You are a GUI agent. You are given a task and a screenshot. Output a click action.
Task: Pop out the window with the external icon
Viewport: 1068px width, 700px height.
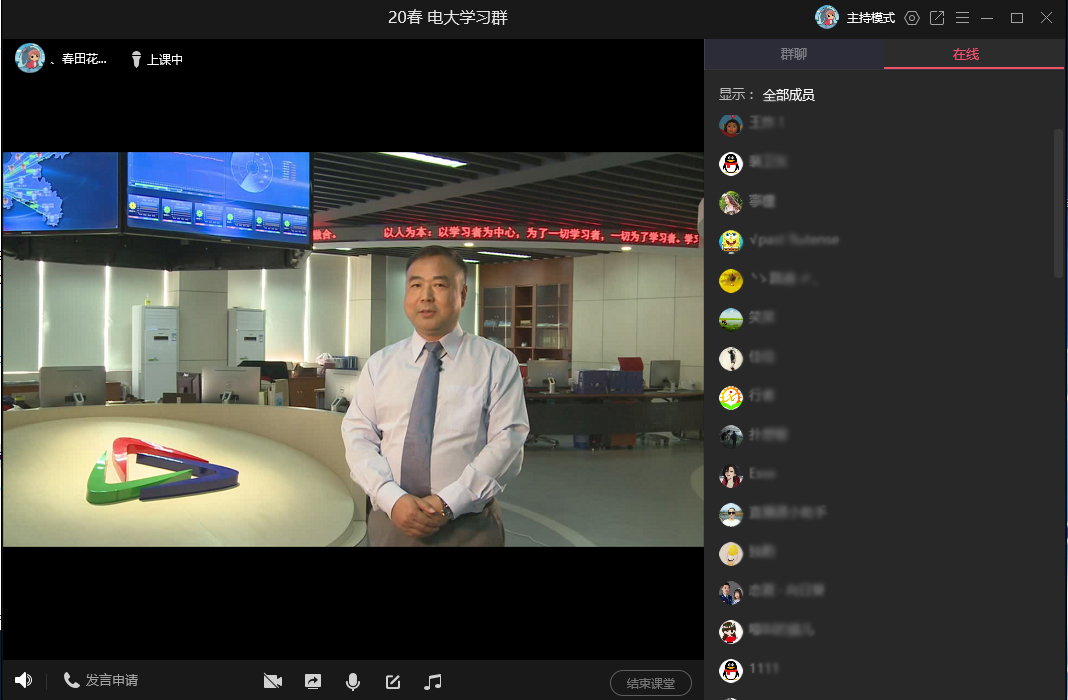[937, 18]
